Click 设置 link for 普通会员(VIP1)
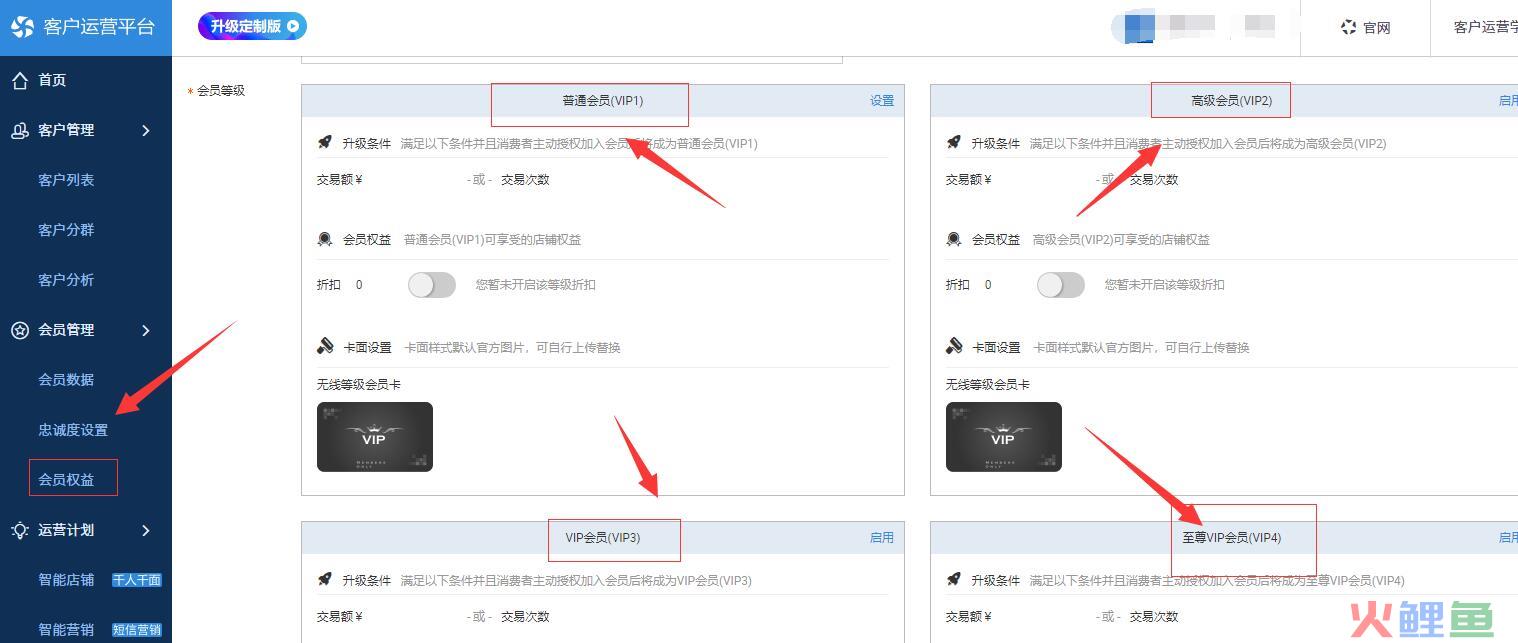Viewport: 1518px width, 643px height. (882, 101)
